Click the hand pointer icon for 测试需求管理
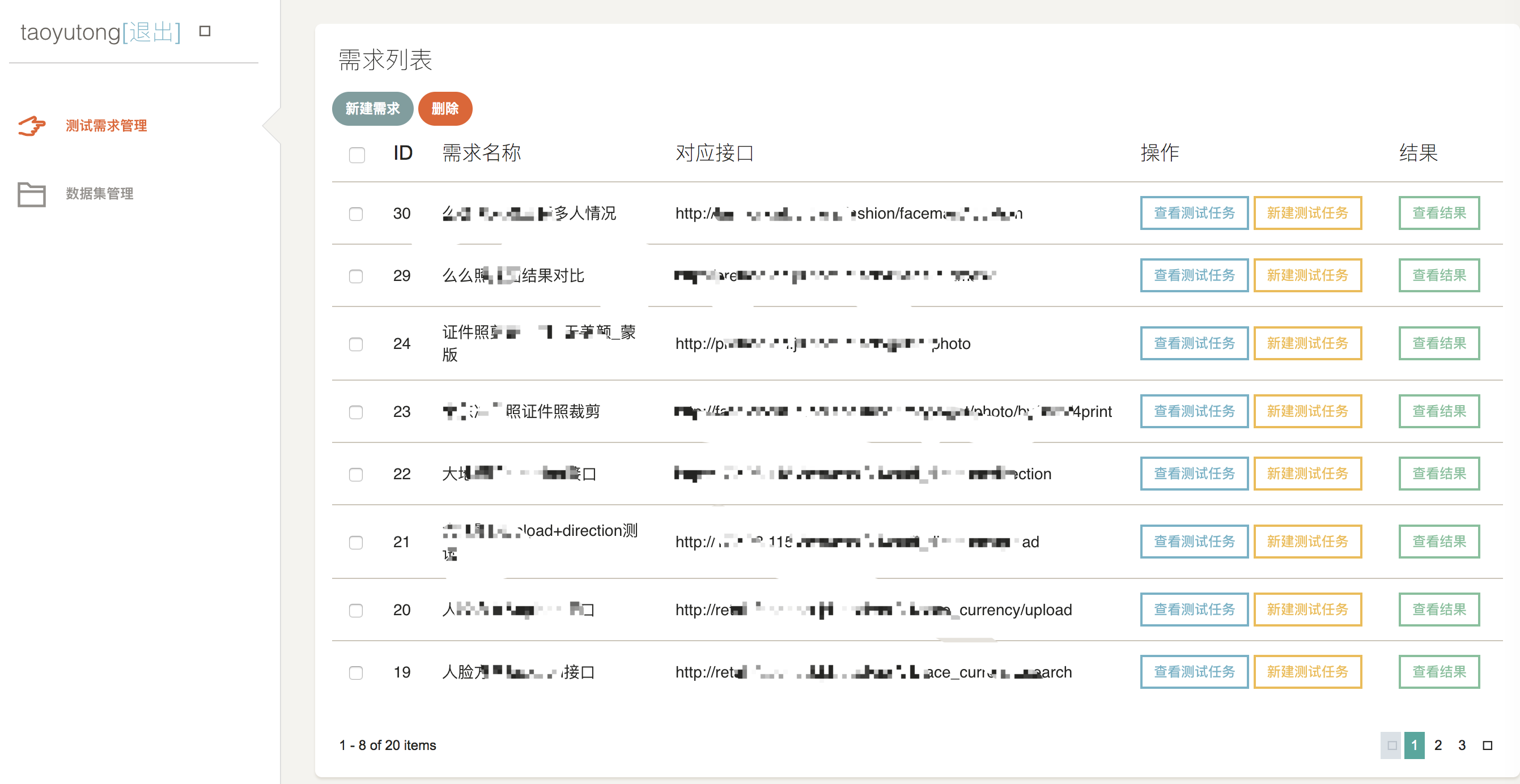The height and width of the screenshot is (784, 1520). pos(32,126)
